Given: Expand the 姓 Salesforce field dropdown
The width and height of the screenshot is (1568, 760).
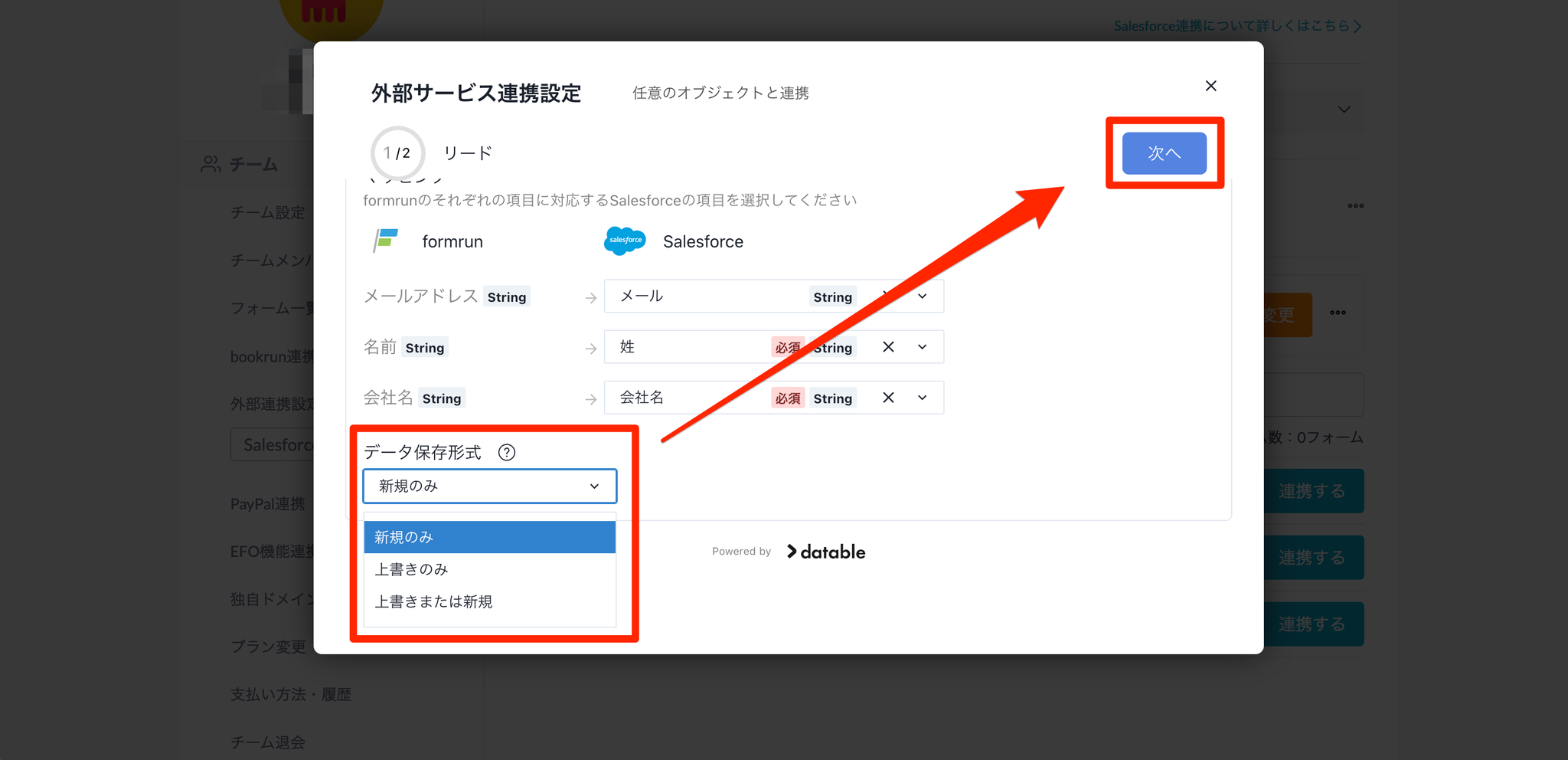Looking at the screenshot, I should click(x=923, y=347).
